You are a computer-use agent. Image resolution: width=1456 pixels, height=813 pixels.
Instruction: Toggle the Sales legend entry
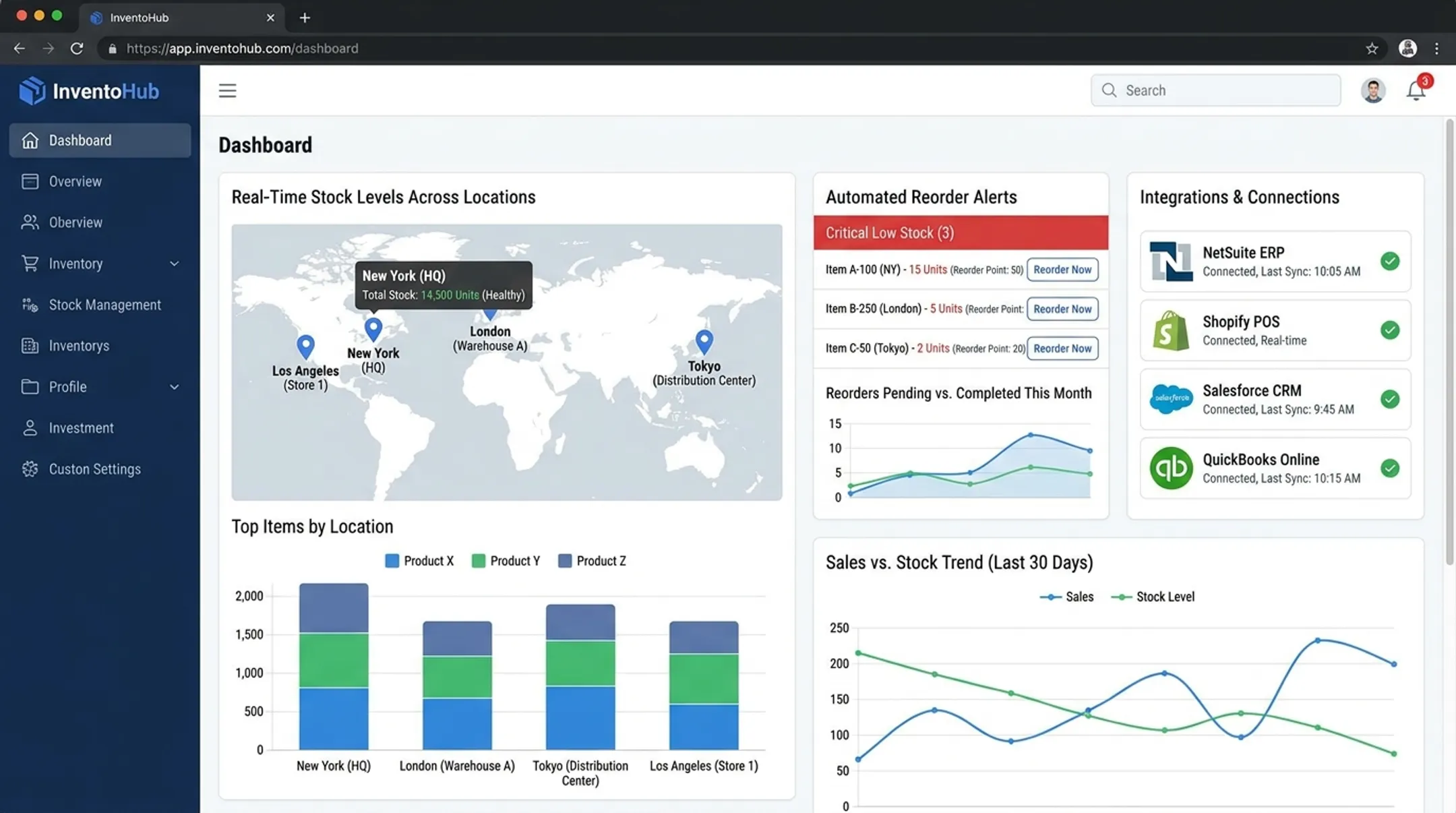pos(1066,597)
